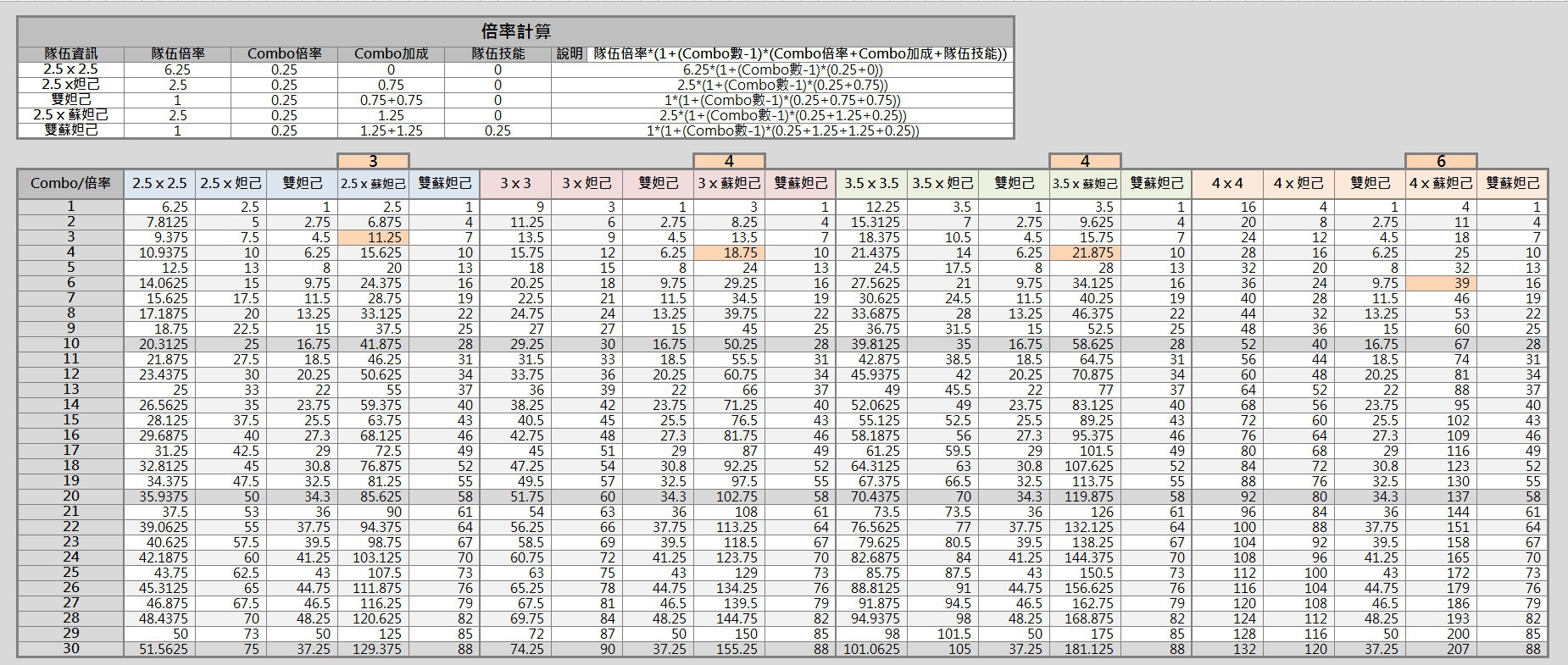The width and height of the screenshot is (1568, 665).
Task: Select the 129.375 cell
Action: (x=373, y=649)
